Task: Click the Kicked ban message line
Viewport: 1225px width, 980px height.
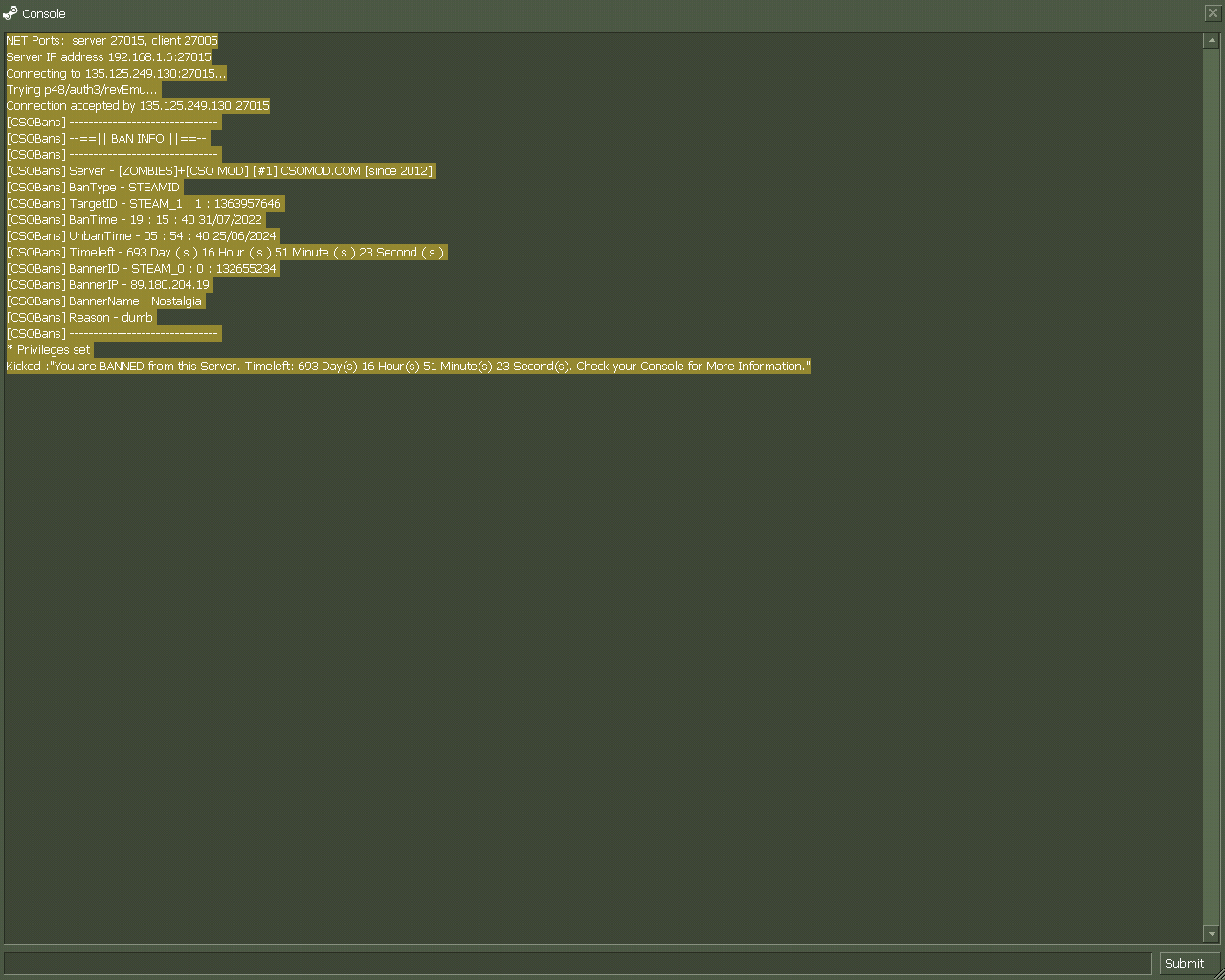Action: (x=408, y=367)
